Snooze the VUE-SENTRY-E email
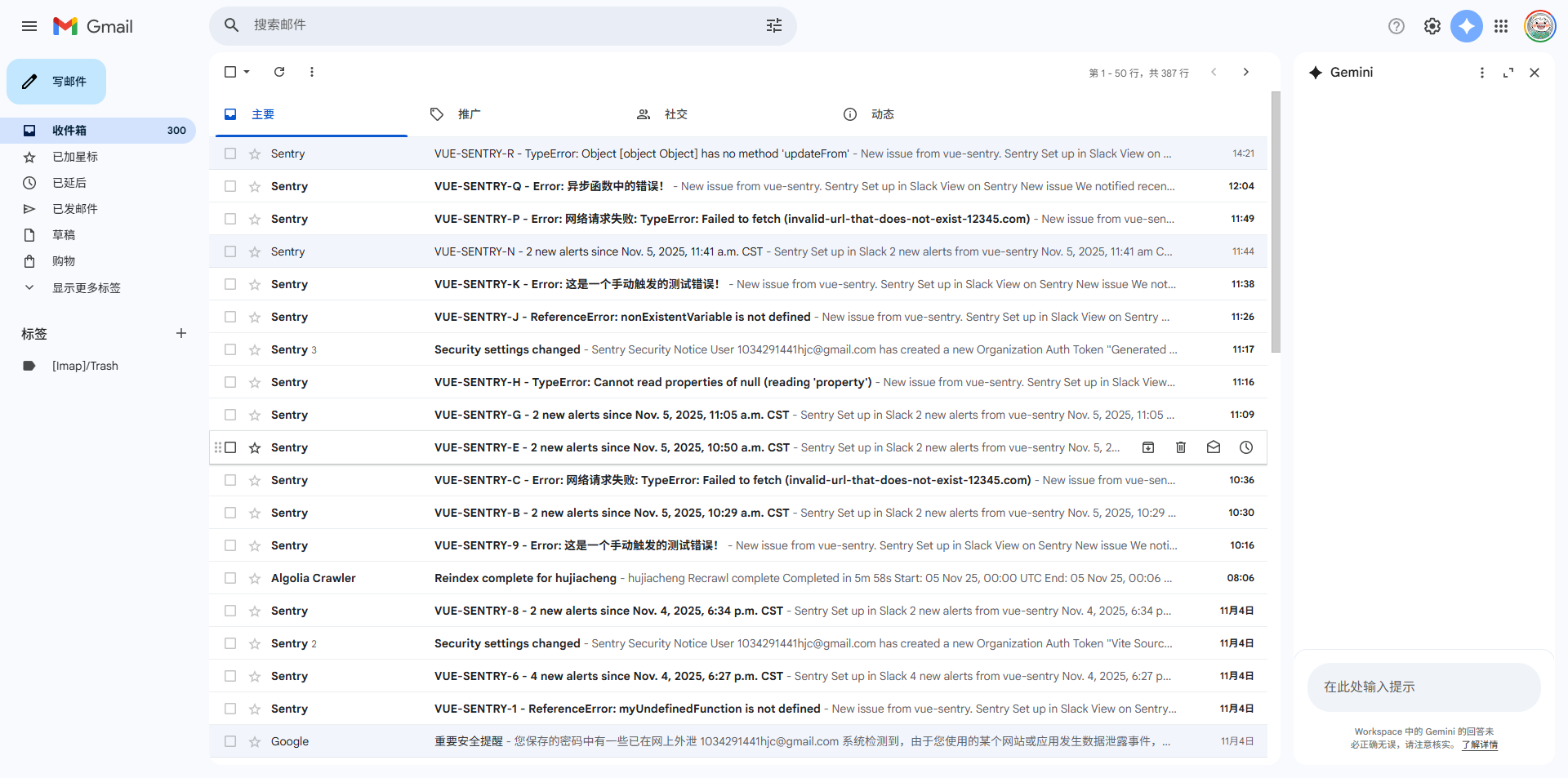The height and width of the screenshot is (778, 1568). click(x=1245, y=447)
